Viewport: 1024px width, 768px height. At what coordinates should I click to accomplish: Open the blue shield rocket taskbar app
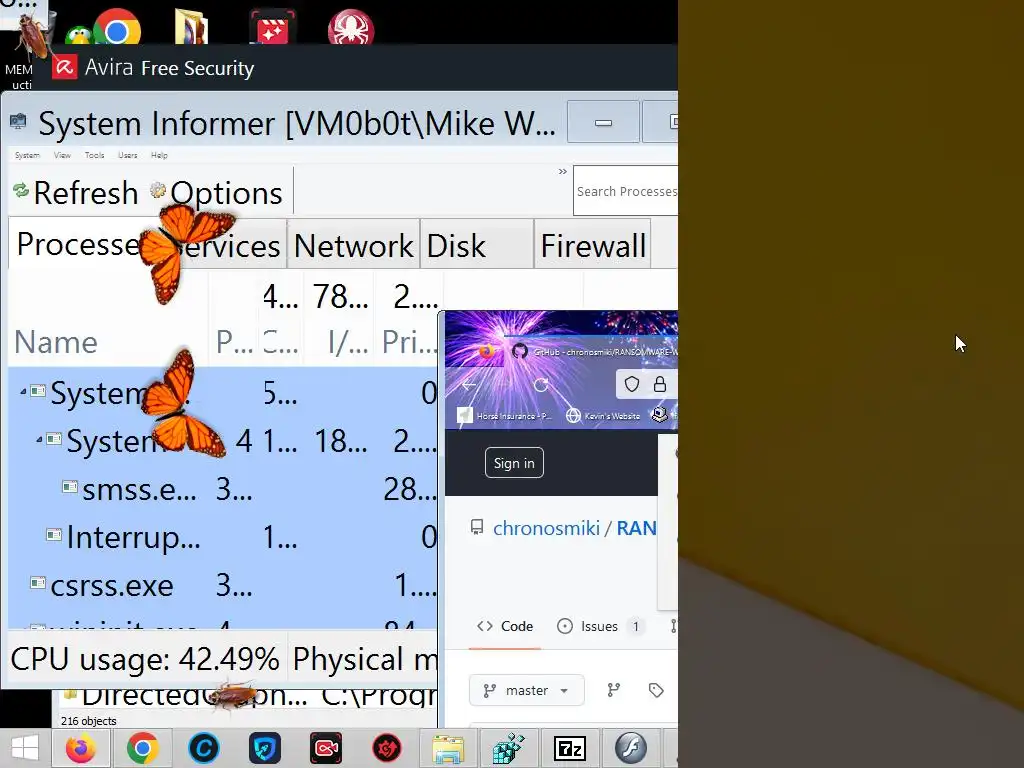(x=264, y=748)
